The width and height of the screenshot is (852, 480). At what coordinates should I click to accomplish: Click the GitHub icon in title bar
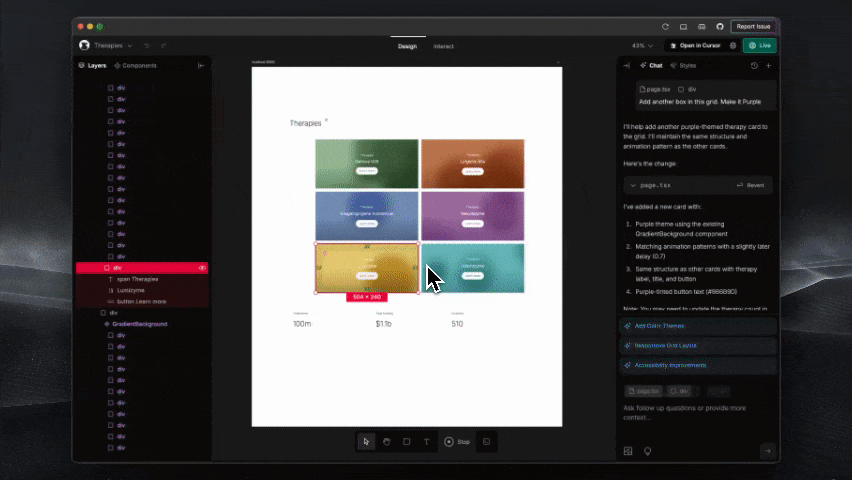tap(720, 26)
